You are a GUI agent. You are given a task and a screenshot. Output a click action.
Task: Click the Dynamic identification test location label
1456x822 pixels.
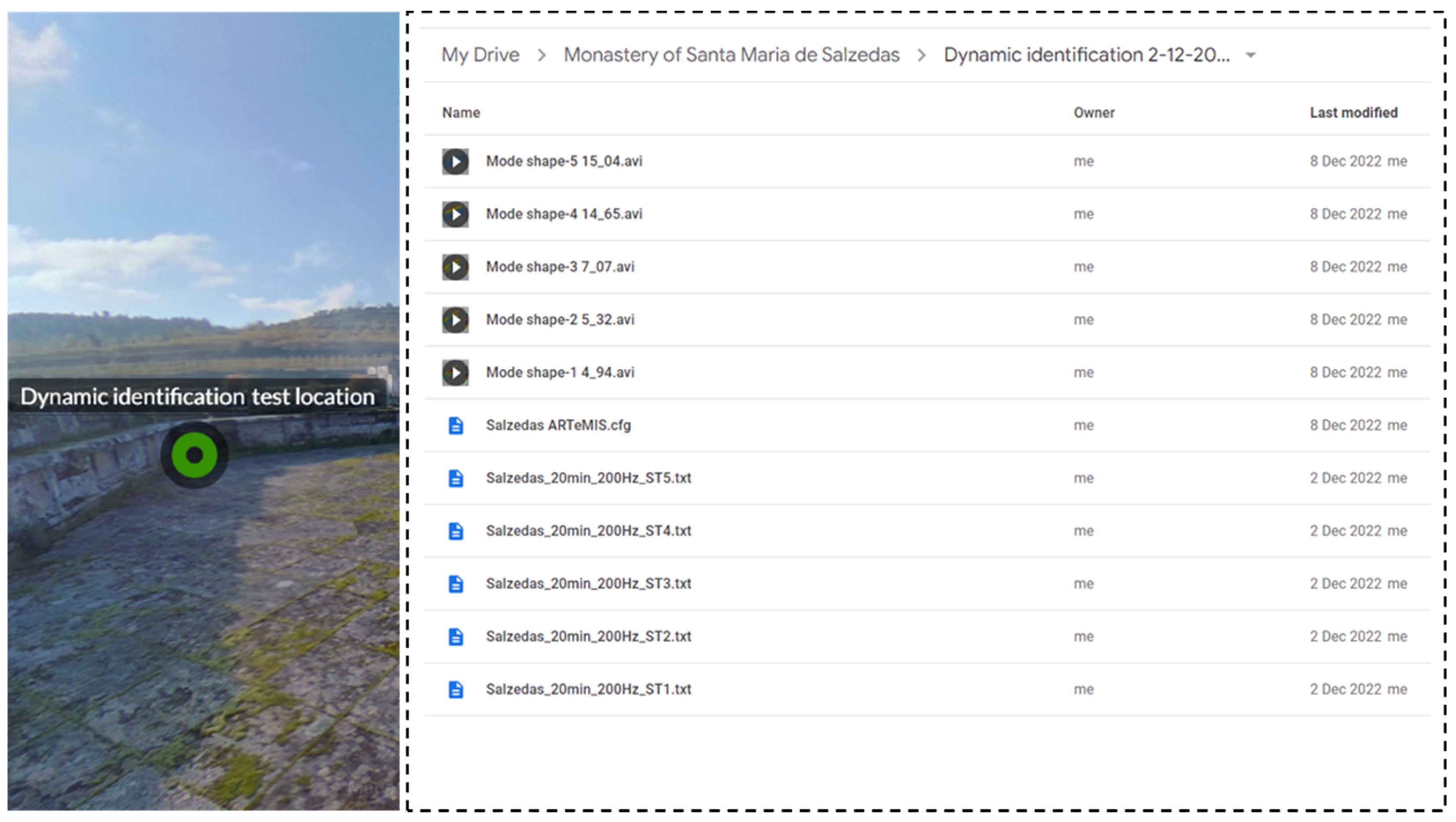click(x=197, y=396)
